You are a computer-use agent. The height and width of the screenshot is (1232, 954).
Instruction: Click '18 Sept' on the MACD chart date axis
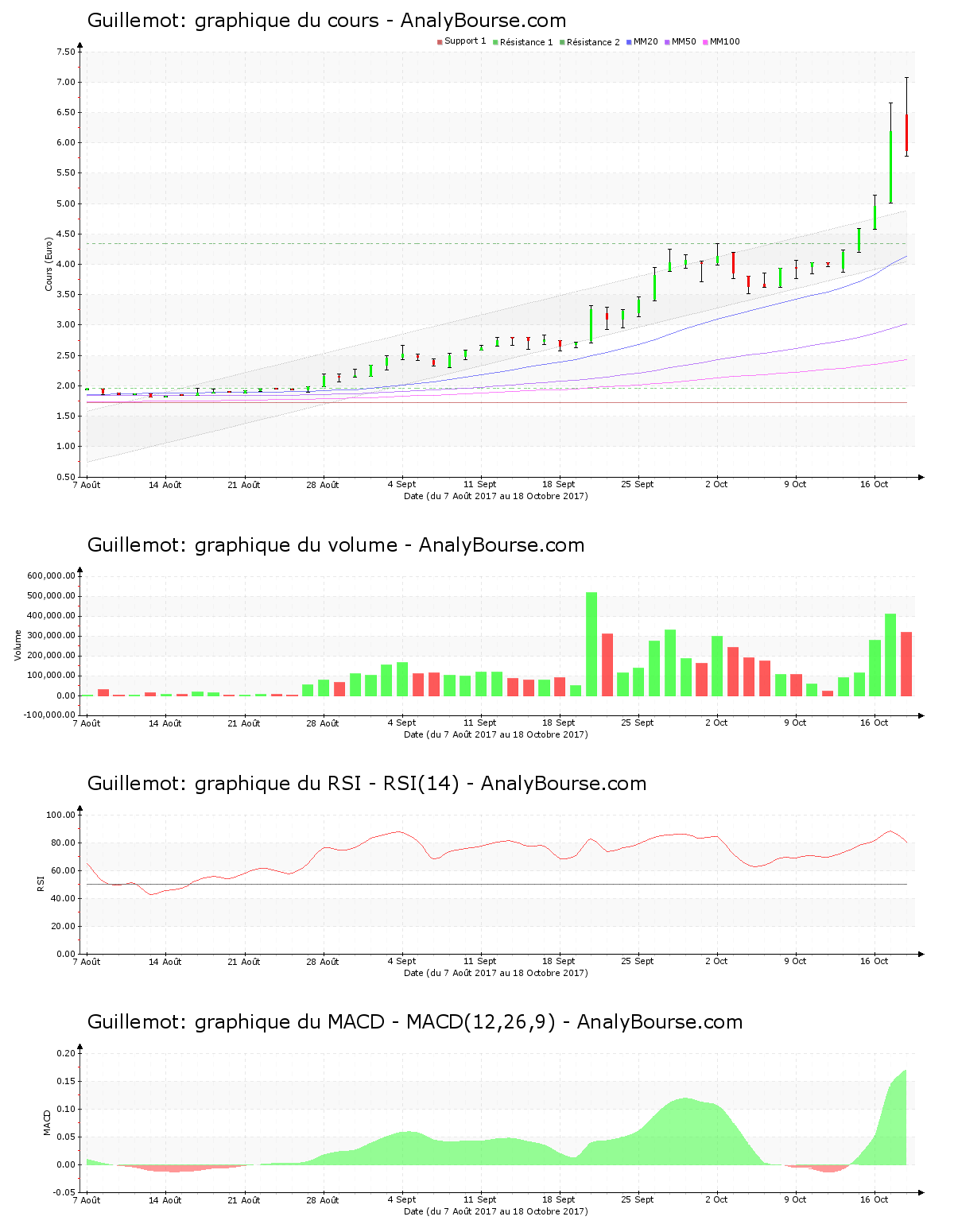tap(559, 1200)
